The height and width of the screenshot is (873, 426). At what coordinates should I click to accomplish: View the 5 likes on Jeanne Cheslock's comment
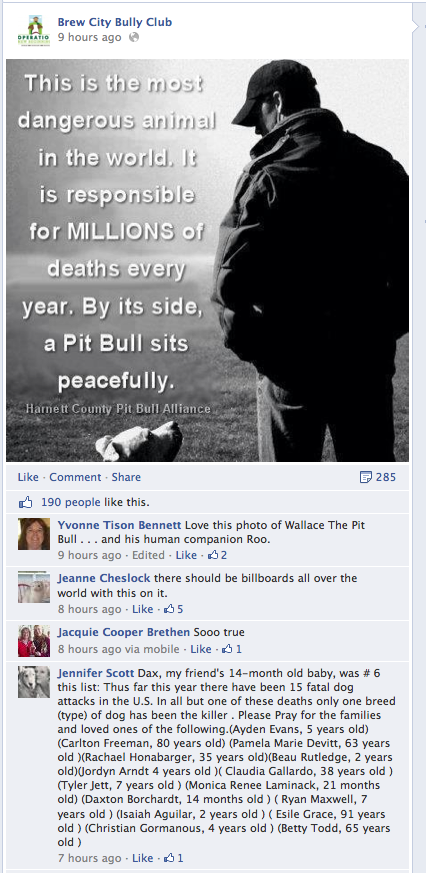[174, 609]
